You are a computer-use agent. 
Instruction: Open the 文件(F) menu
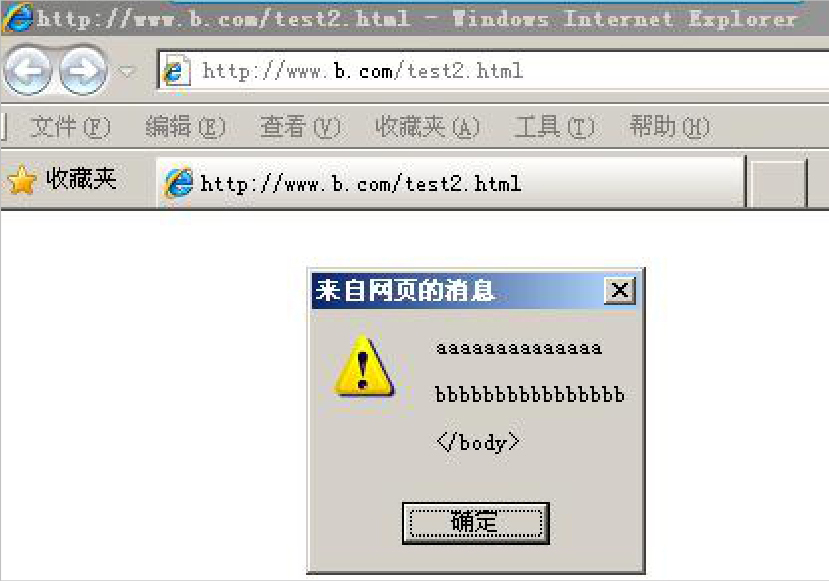click(x=70, y=127)
